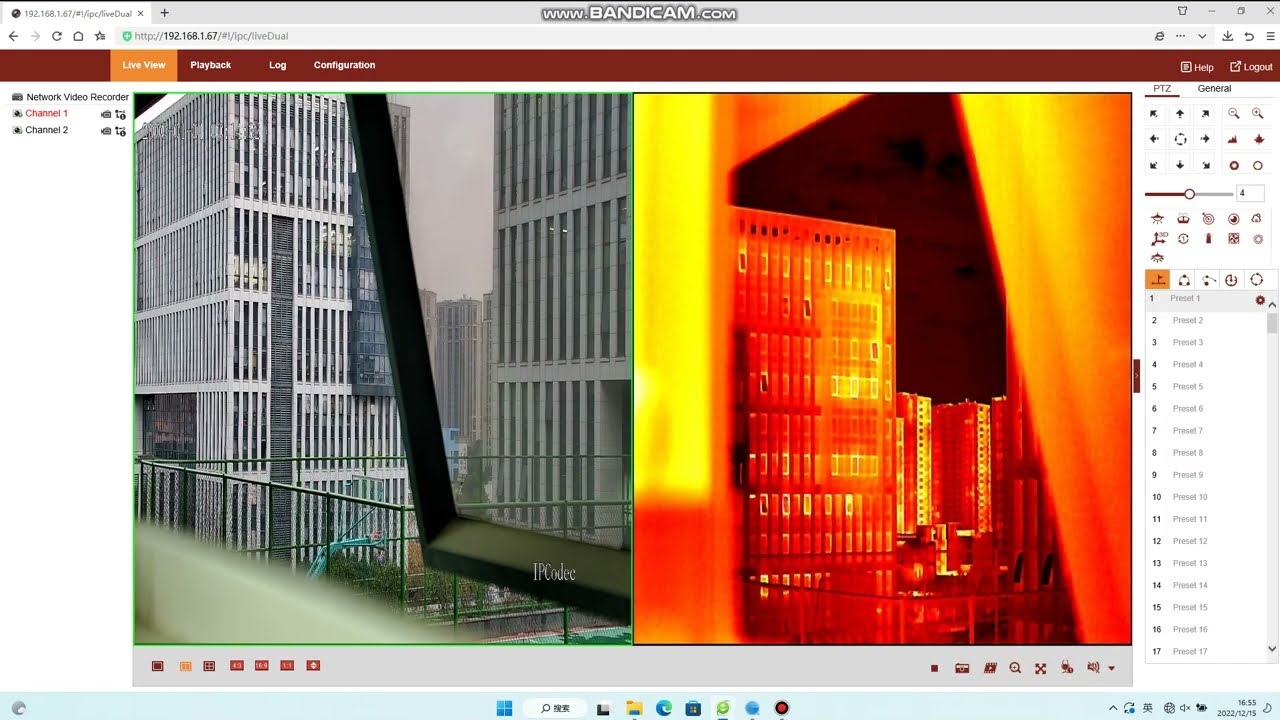The height and width of the screenshot is (720, 1280).
Task: Click the Logout link
Action: (1251, 67)
